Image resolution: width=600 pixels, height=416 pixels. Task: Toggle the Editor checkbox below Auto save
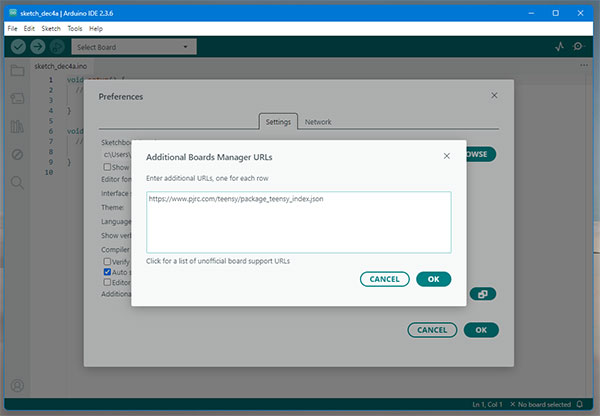pos(107,283)
